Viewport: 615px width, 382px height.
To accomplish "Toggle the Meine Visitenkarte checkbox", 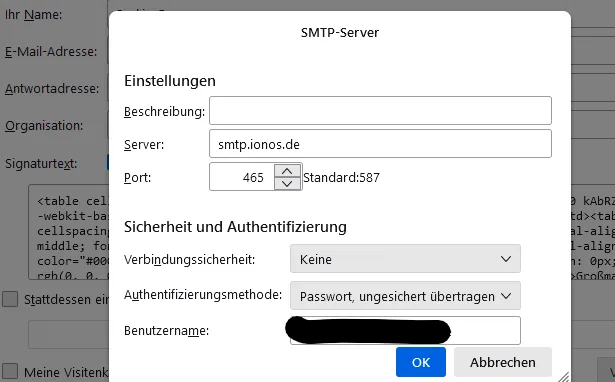I will click(10, 371).
